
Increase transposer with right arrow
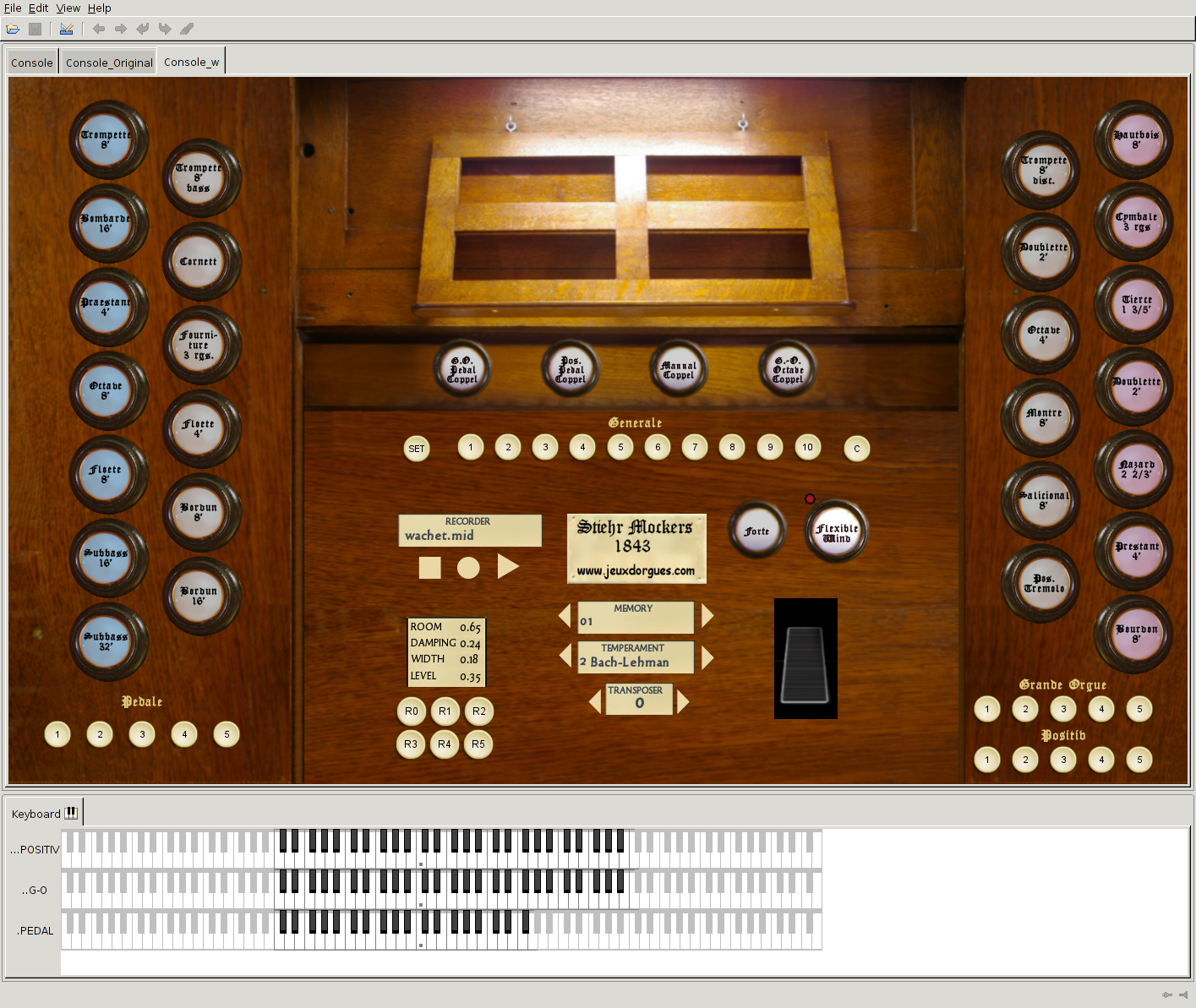tap(683, 700)
